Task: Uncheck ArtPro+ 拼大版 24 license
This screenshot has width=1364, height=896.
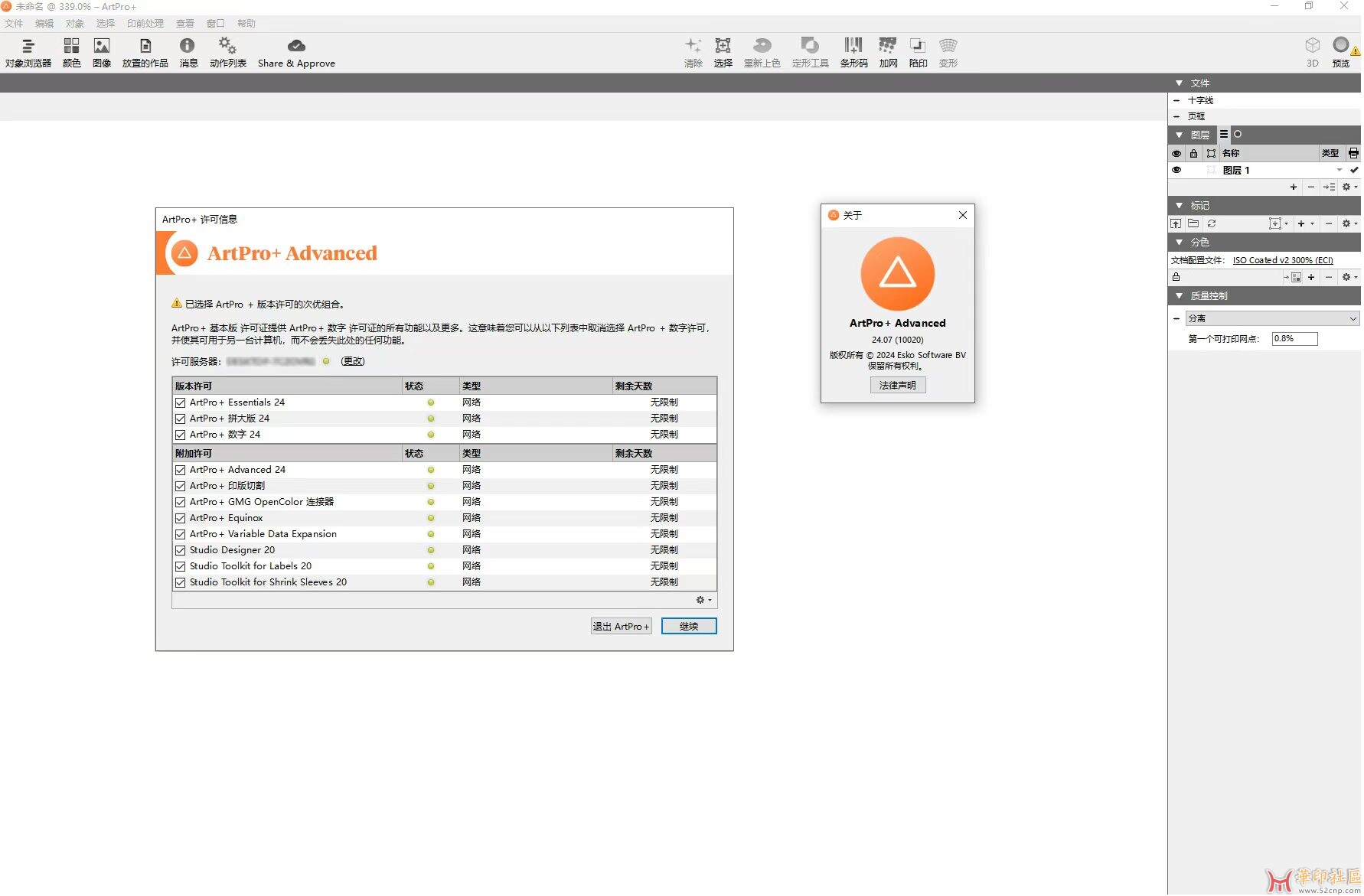Action: [x=181, y=419]
